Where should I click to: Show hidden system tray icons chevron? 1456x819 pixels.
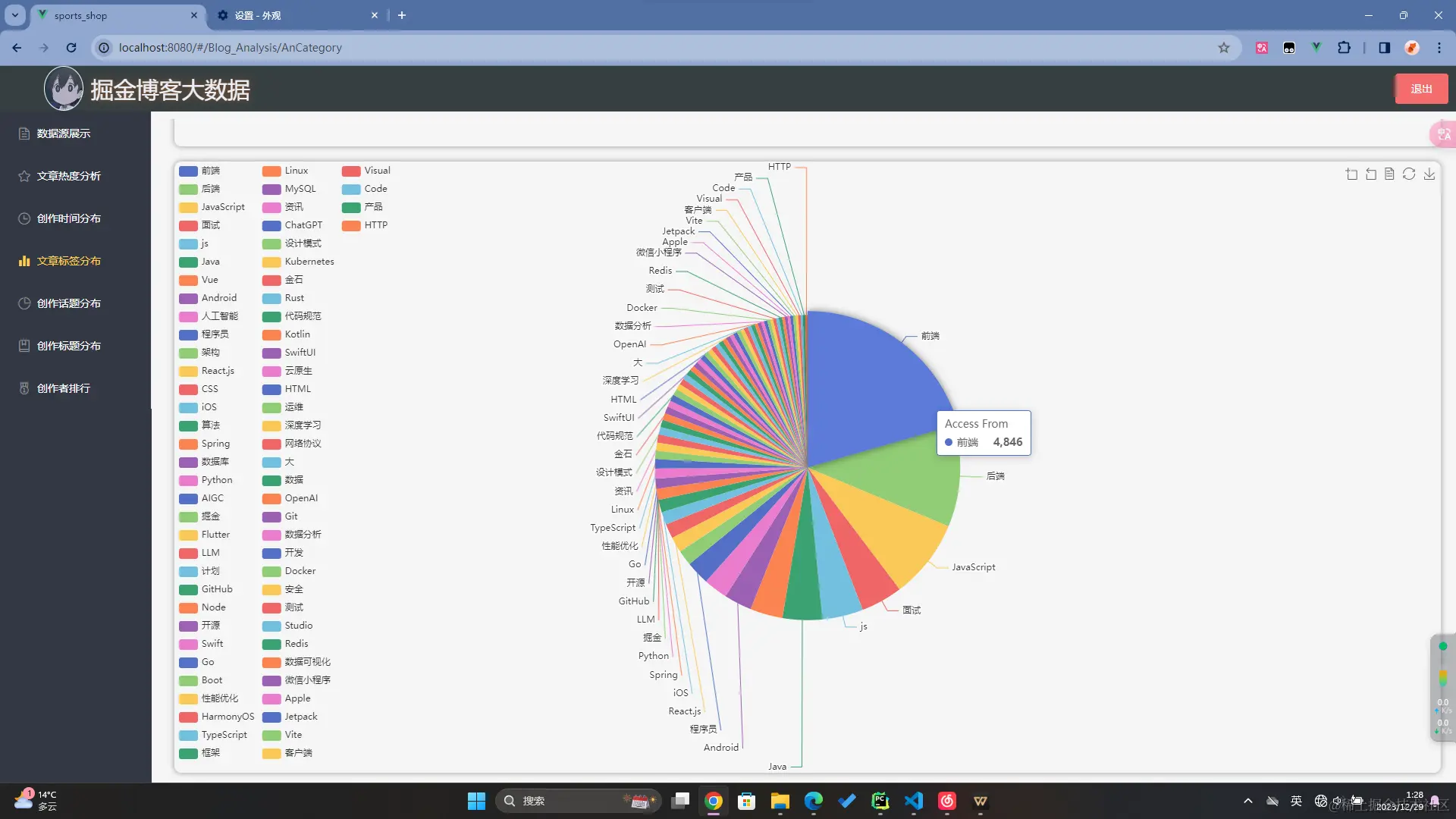(x=1247, y=801)
